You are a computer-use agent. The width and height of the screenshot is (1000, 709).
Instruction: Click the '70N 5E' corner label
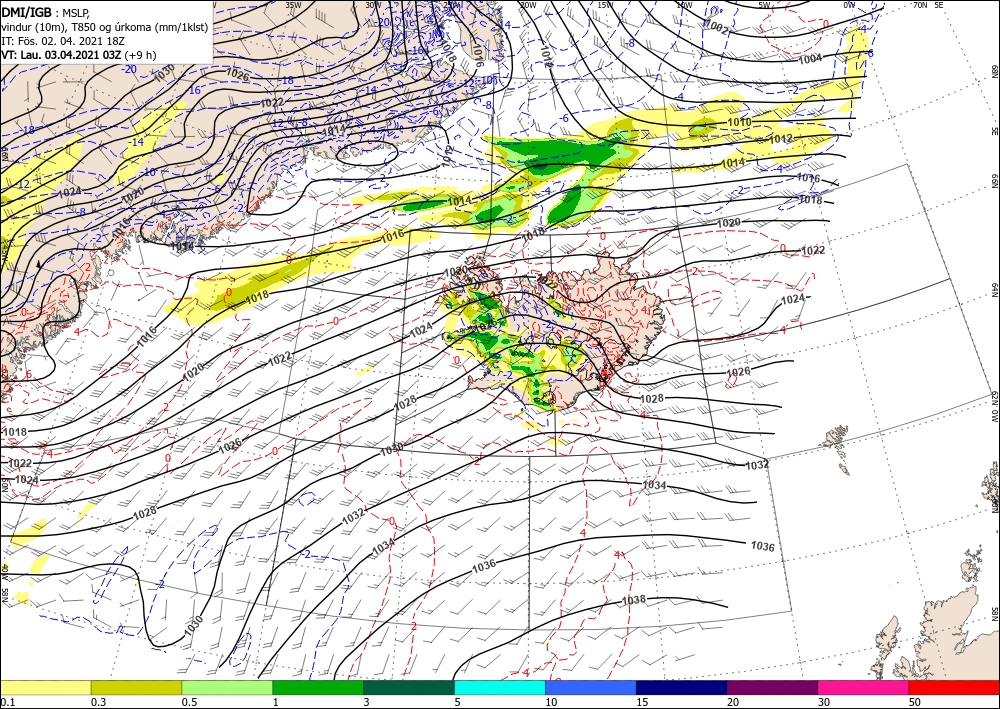pos(928,5)
